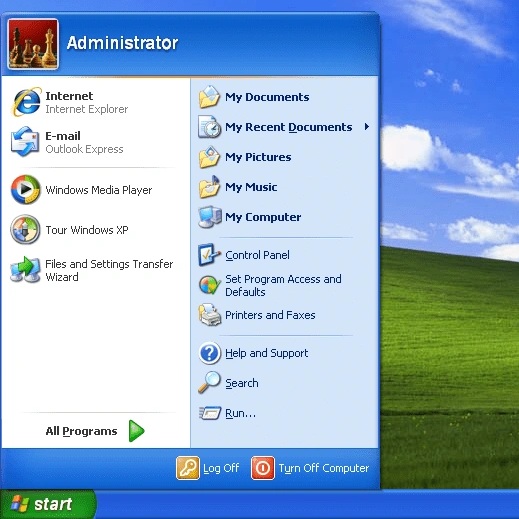The image size is (519, 519).
Task: Click the "Administrator" user name
Action: 122,43
